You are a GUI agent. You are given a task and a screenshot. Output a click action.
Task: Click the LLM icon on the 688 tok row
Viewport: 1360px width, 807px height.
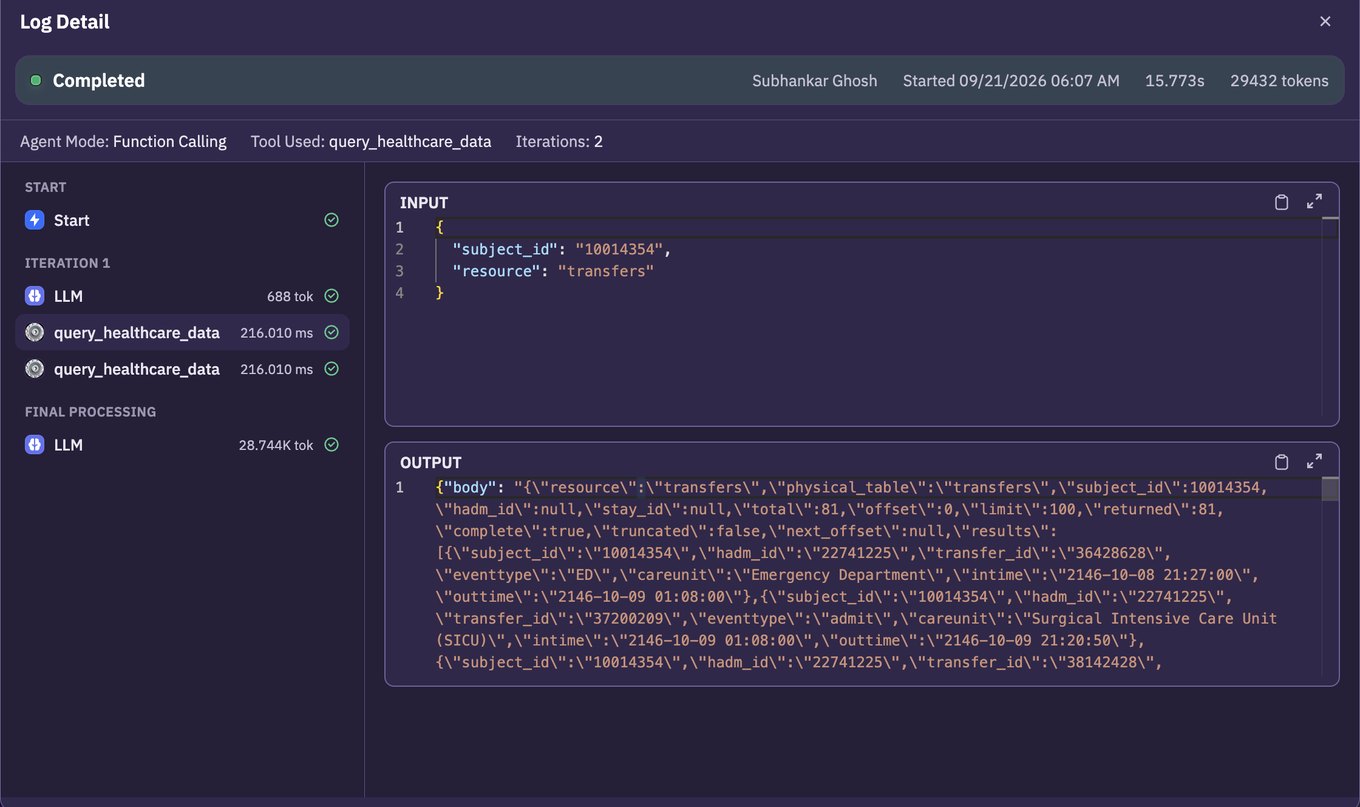(x=35, y=296)
